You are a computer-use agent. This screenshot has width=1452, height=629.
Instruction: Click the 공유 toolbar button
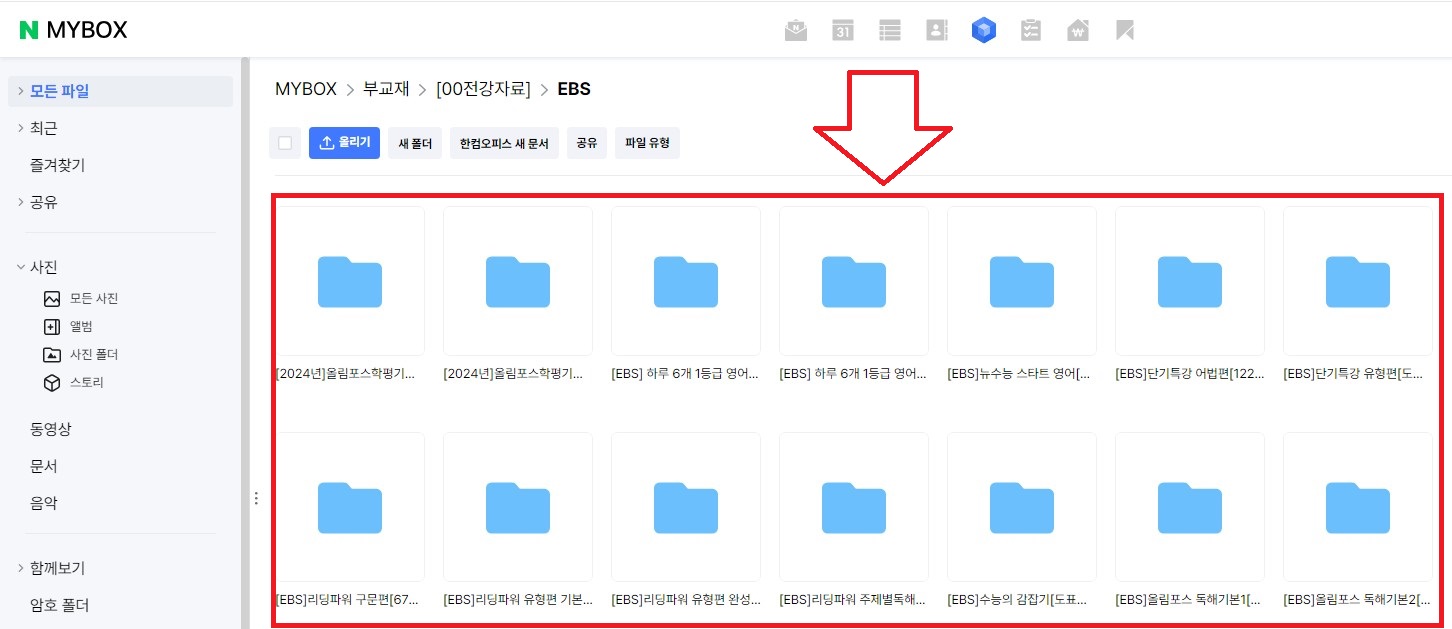(586, 143)
